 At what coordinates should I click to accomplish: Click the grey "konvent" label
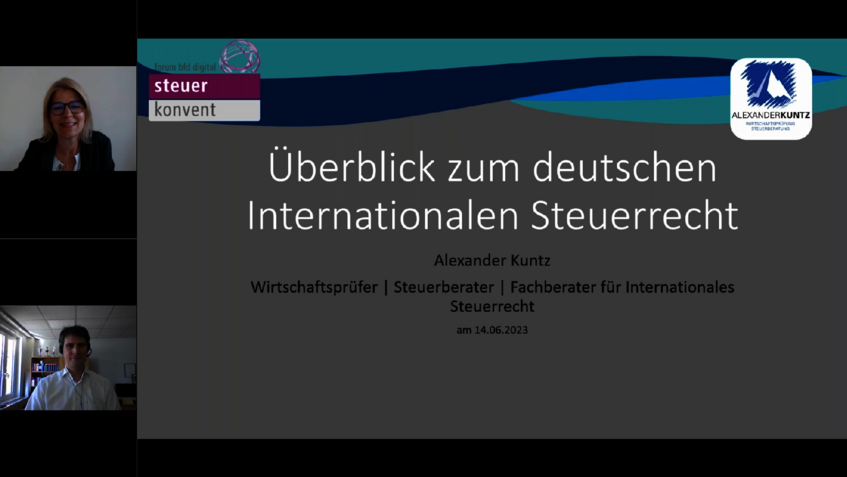click(x=204, y=110)
